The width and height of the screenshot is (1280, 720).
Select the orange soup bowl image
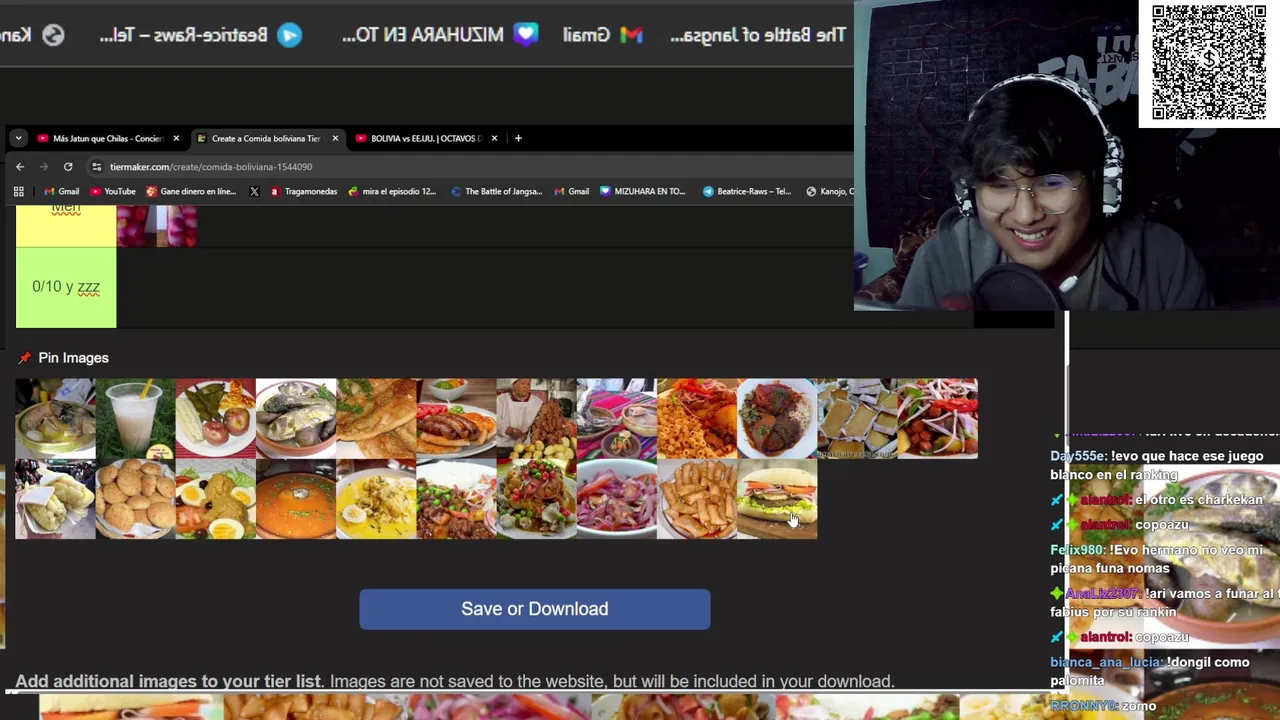(296, 499)
